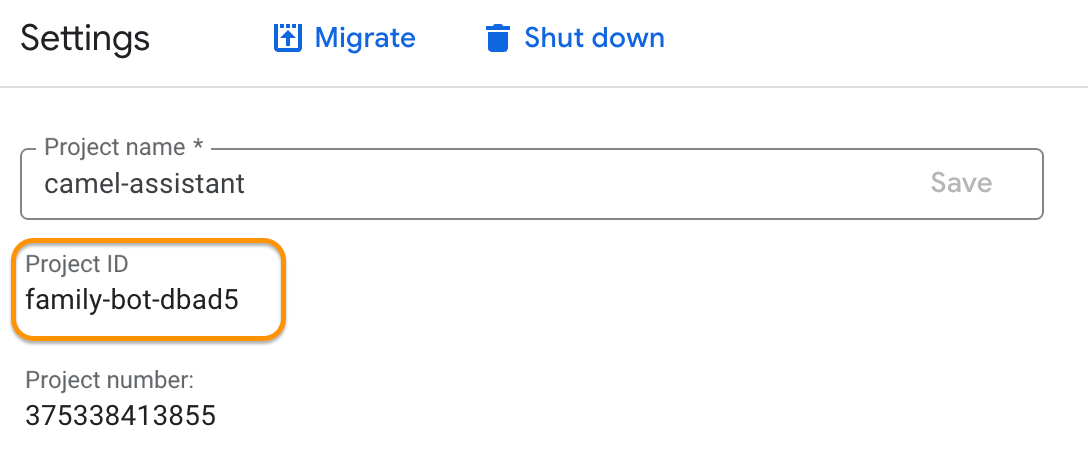Viewport: 1088px width, 460px height.
Task: Click the camel-assistant text in the field
Action: coord(145,184)
